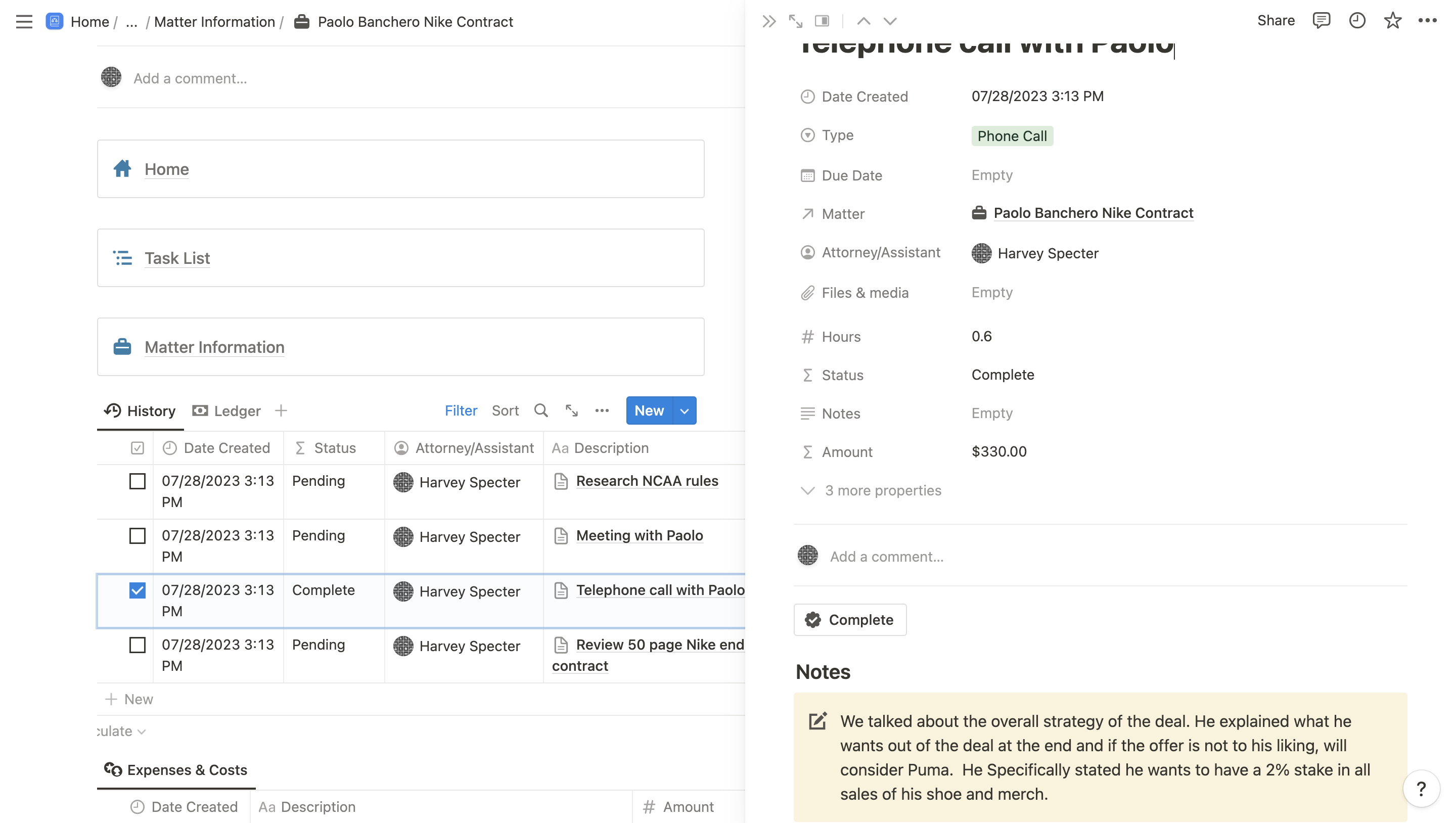The width and height of the screenshot is (1456, 823).
Task: Check the Research NCAA rules row checkbox
Action: click(138, 481)
